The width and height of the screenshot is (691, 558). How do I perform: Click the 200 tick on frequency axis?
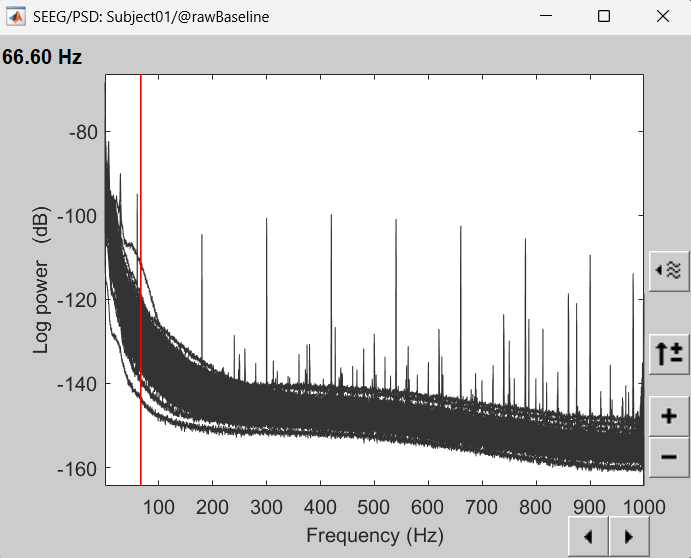click(x=212, y=507)
